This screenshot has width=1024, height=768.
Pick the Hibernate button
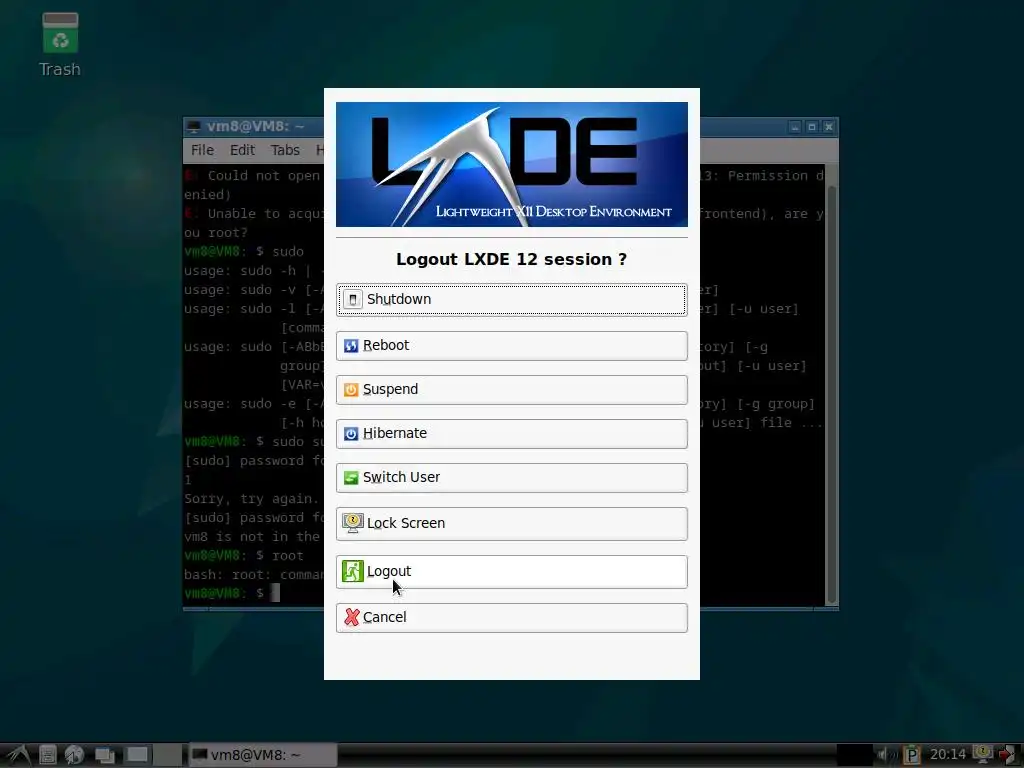(511, 434)
